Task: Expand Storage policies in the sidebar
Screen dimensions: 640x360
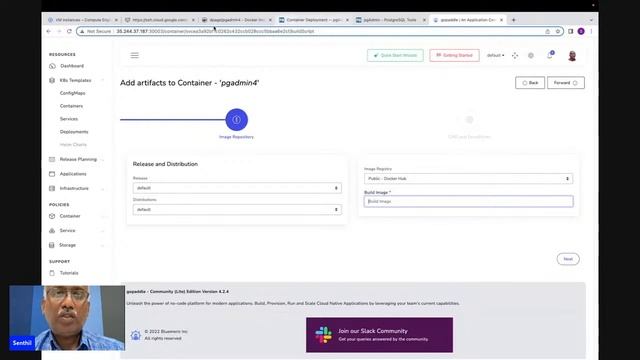Action: [x=67, y=245]
